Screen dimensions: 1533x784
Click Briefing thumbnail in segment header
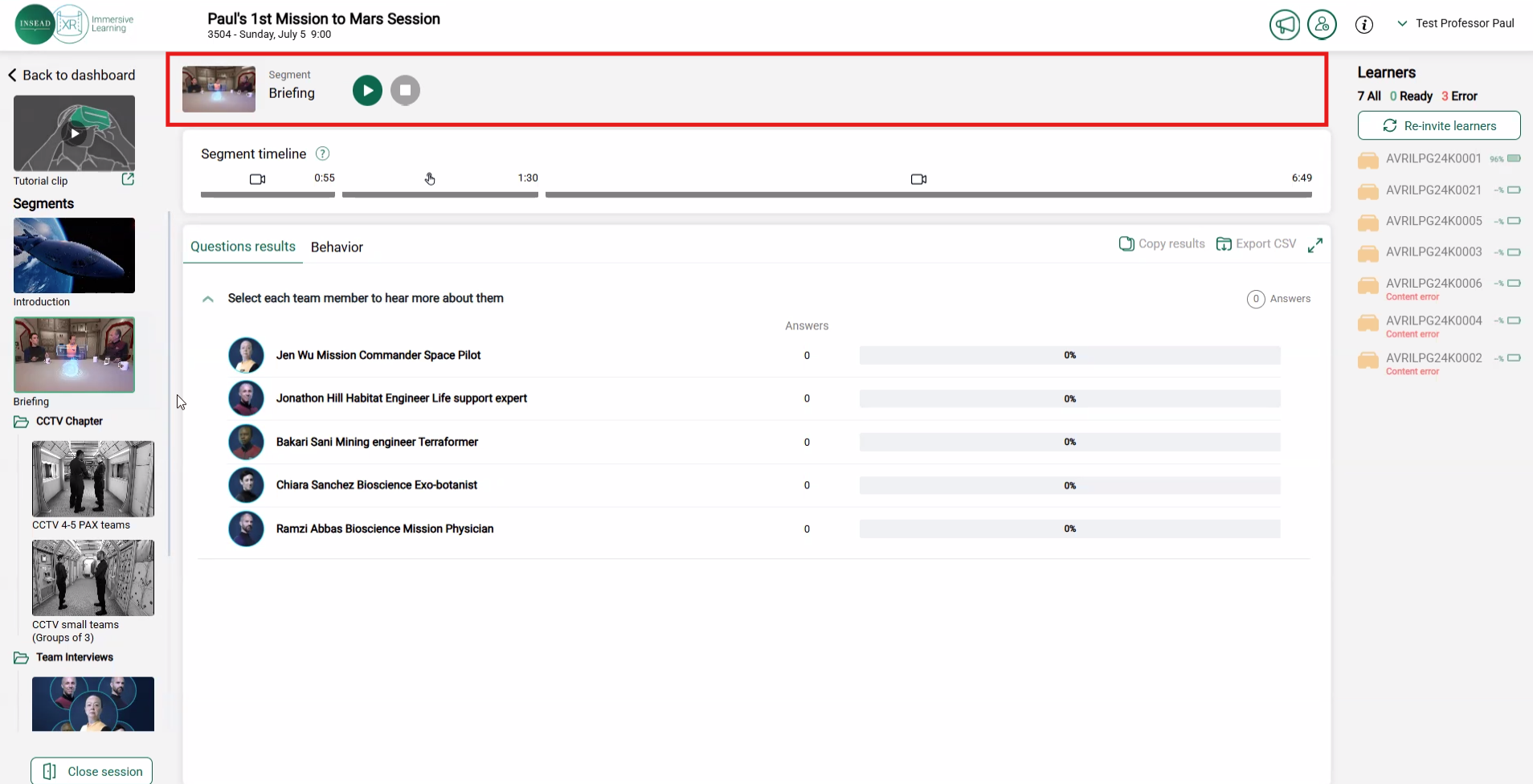pyautogui.click(x=219, y=89)
